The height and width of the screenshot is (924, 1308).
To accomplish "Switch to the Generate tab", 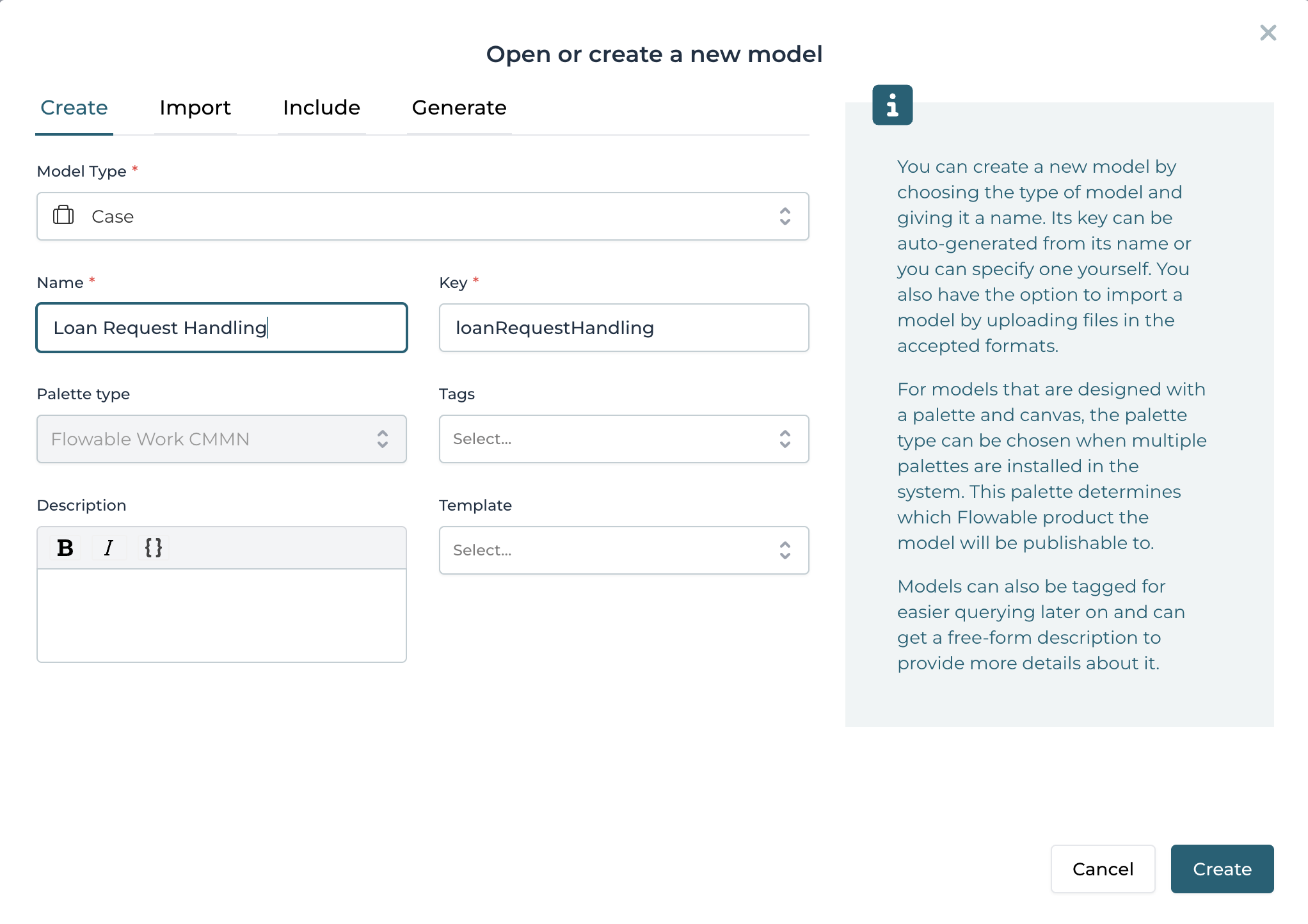I will (x=458, y=108).
